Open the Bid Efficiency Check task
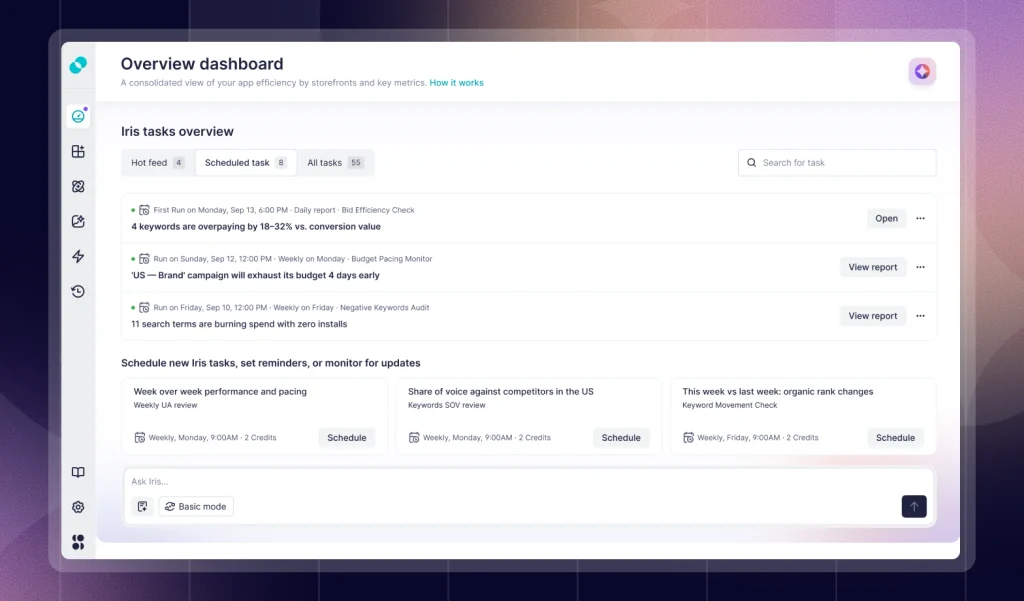 tap(886, 218)
